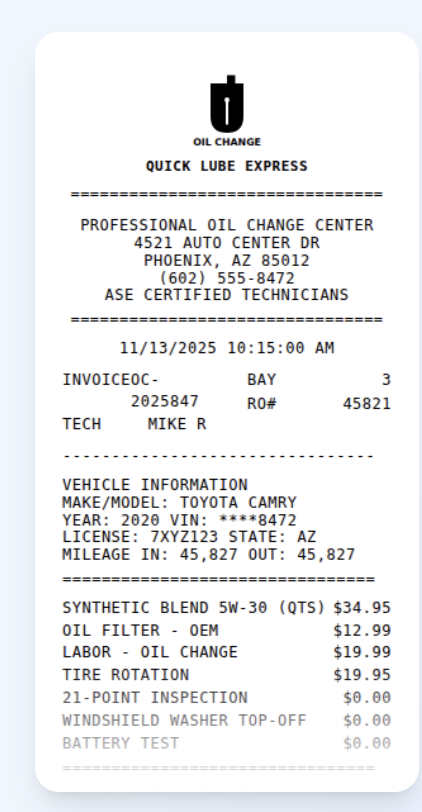Click the bay number 3
This screenshot has height=812, width=422.
tap(386, 380)
